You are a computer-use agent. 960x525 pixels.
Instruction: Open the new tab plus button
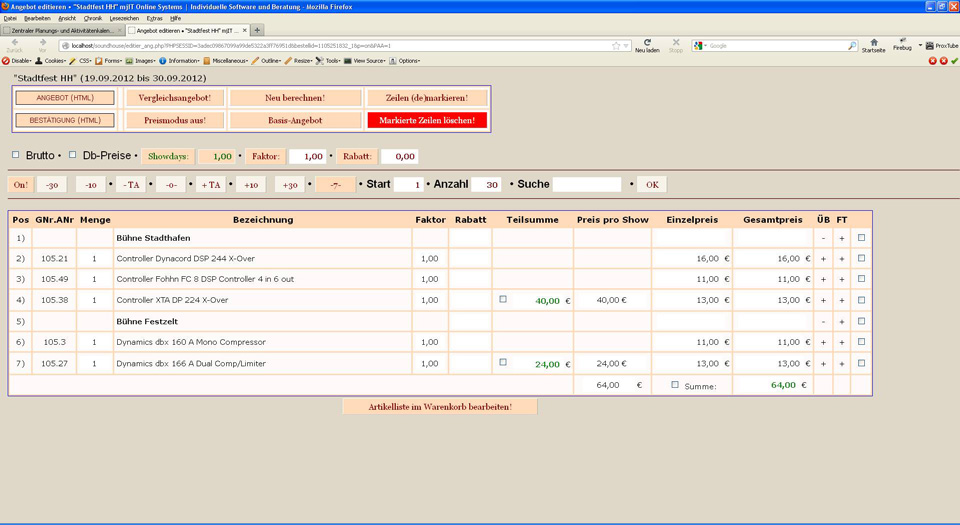pos(257,30)
